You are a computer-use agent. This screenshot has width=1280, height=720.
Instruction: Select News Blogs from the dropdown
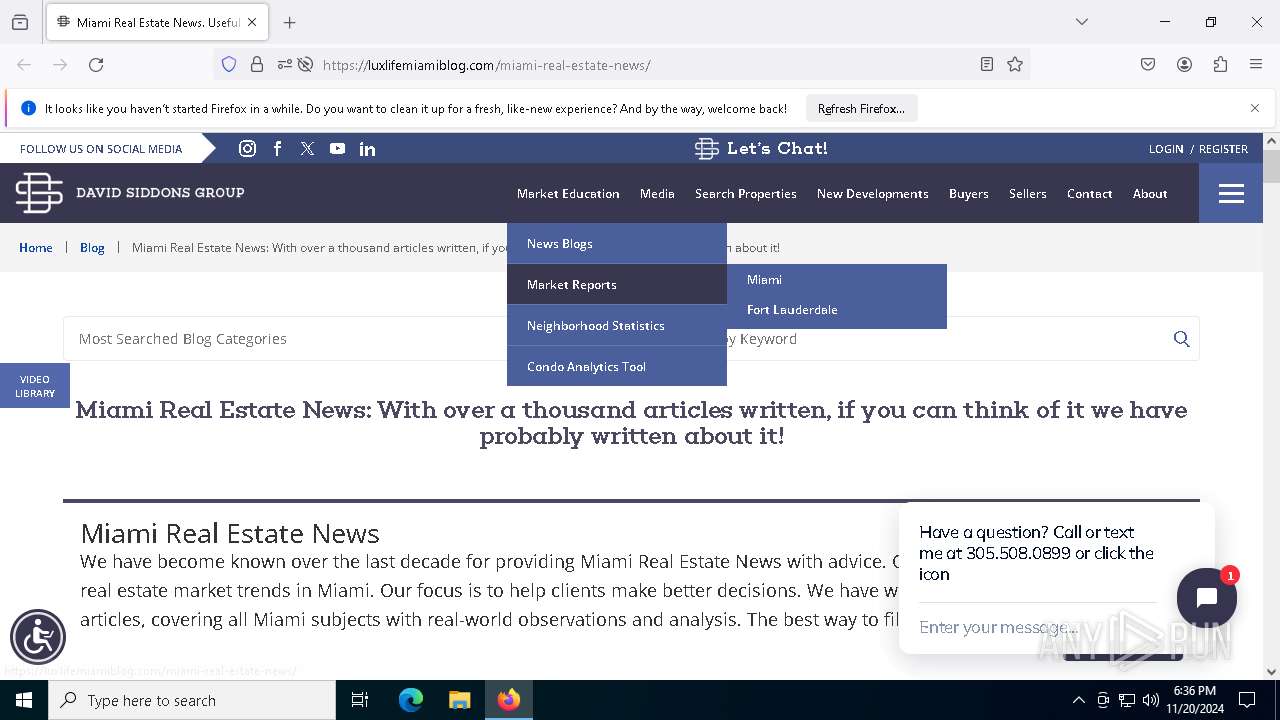(x=617, y=244)
